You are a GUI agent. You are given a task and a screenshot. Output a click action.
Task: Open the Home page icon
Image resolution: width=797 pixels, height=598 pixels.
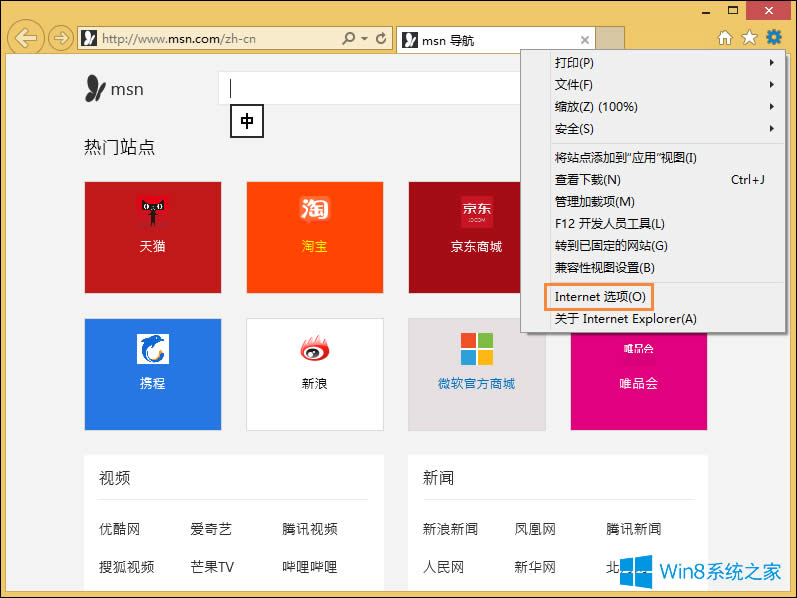point(726,38)
